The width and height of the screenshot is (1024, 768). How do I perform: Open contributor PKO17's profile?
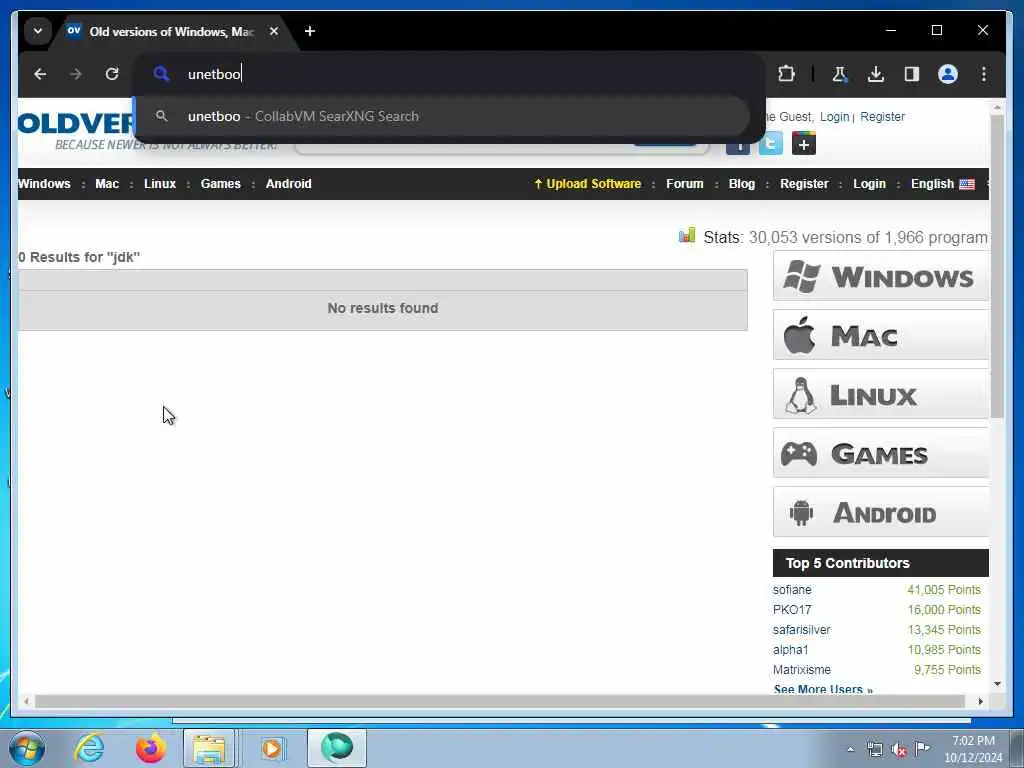792,610
